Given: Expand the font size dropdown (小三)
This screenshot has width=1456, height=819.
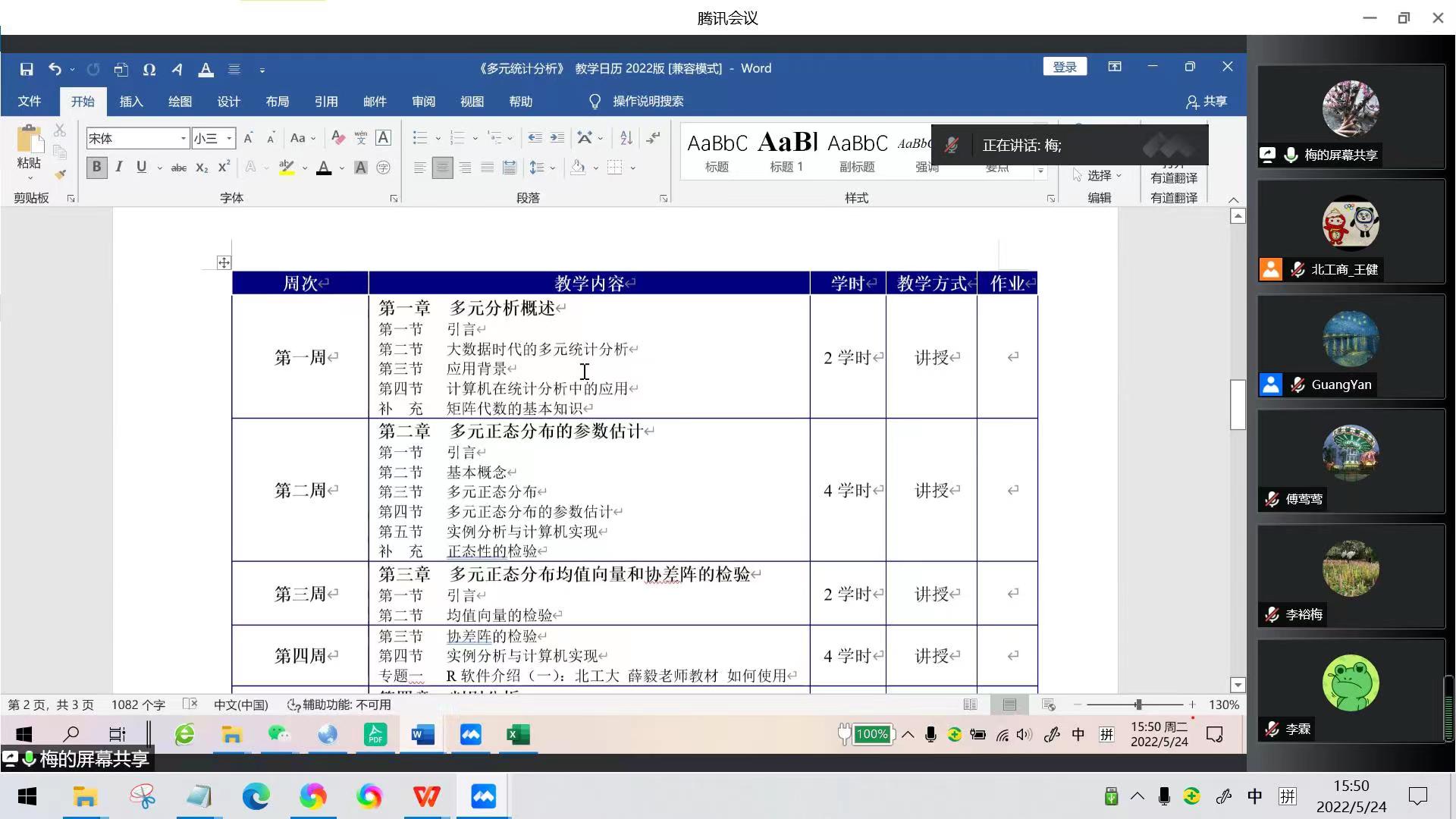Looking at the screenshot, I should tap(229, 138).
